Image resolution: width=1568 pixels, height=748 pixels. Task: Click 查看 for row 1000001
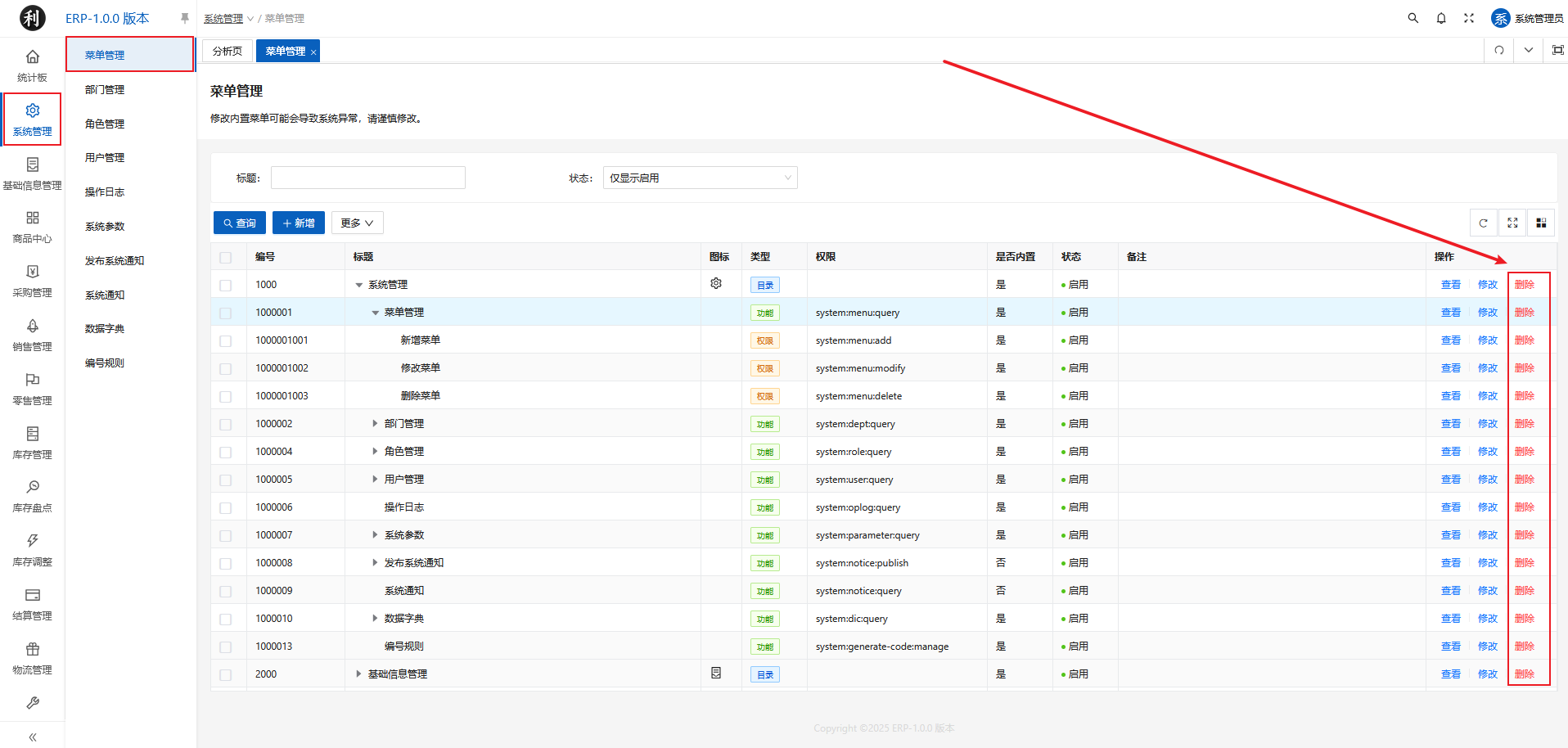pyautogui.click(x=1451, y=313)
